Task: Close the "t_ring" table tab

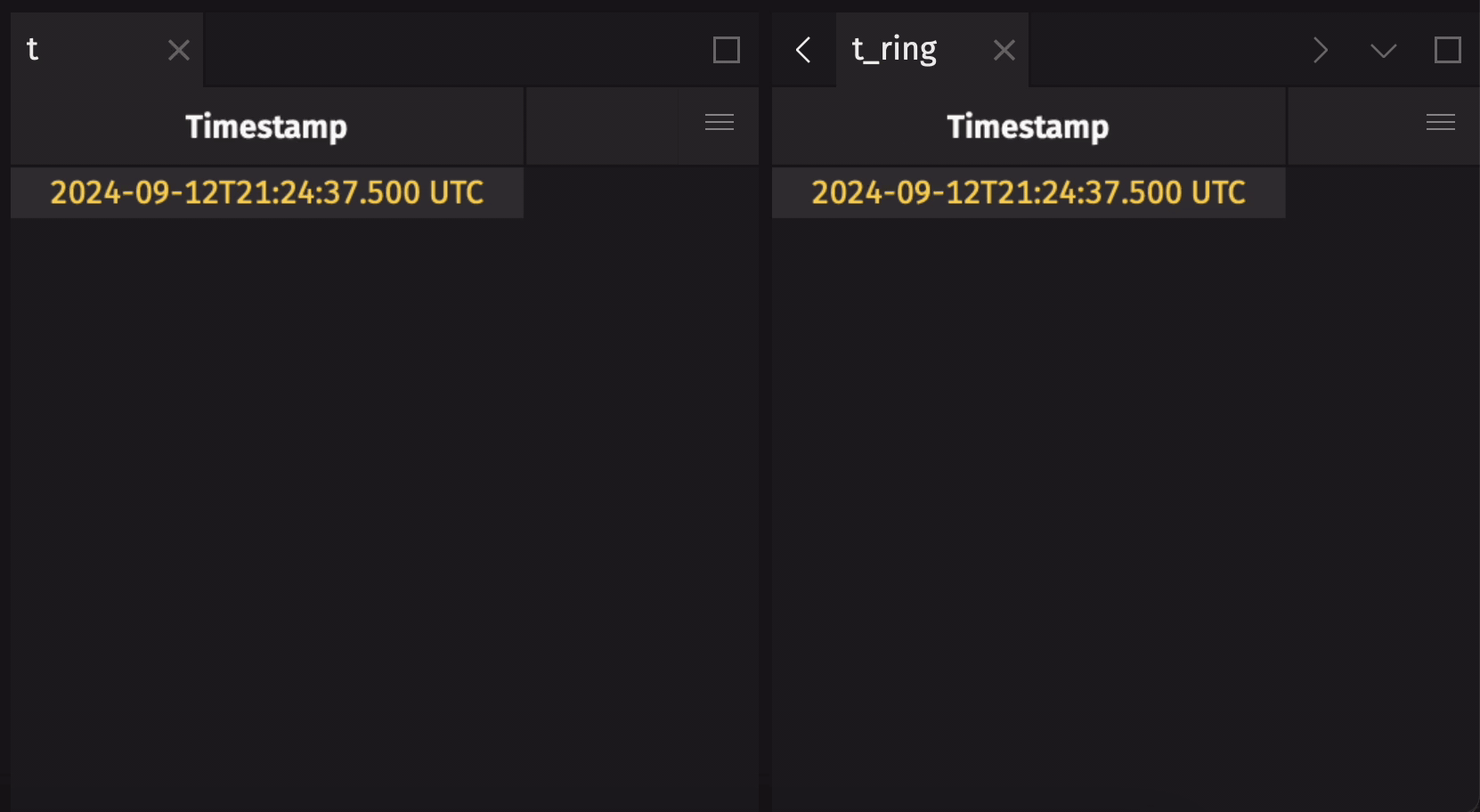Action: pyautogui.click(x=1004, y=51)
